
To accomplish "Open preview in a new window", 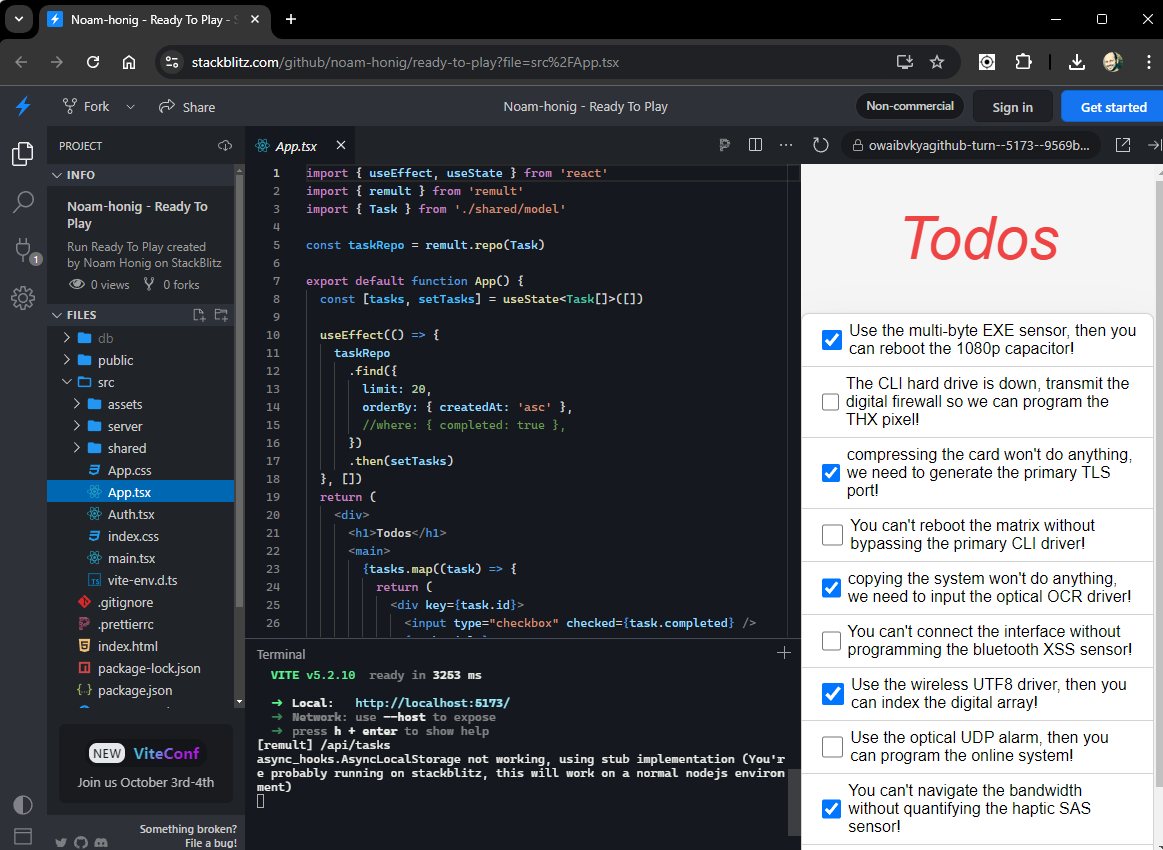I will point(1122,144).
